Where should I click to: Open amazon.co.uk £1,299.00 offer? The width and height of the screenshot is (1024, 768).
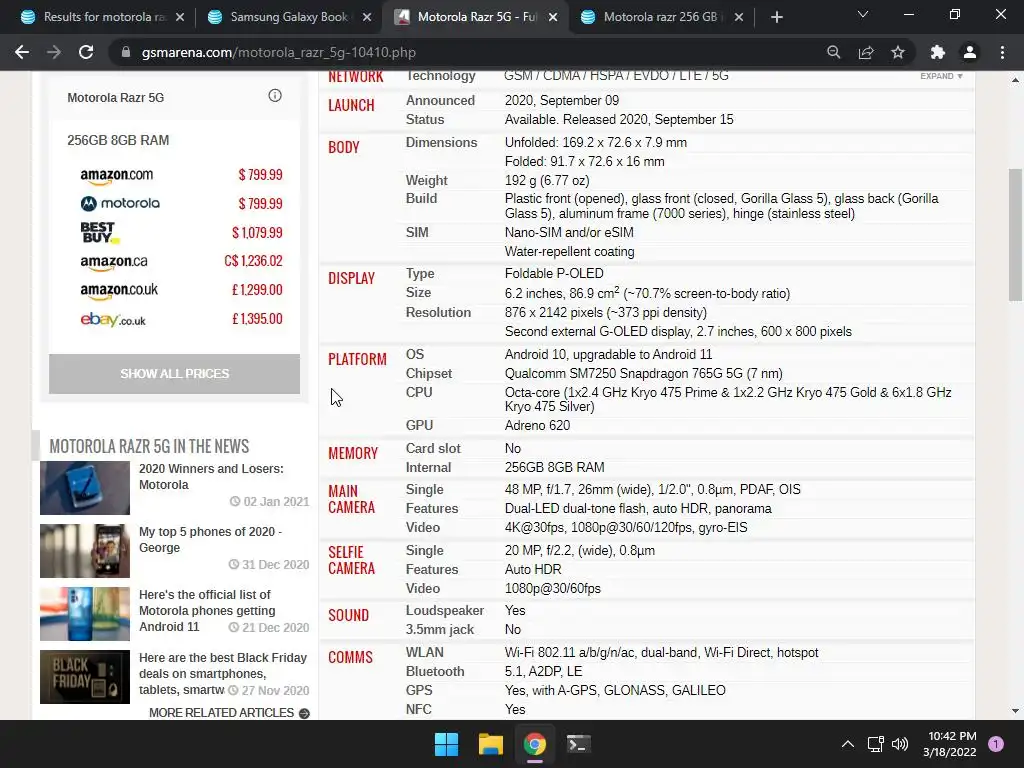coord(181,290)
